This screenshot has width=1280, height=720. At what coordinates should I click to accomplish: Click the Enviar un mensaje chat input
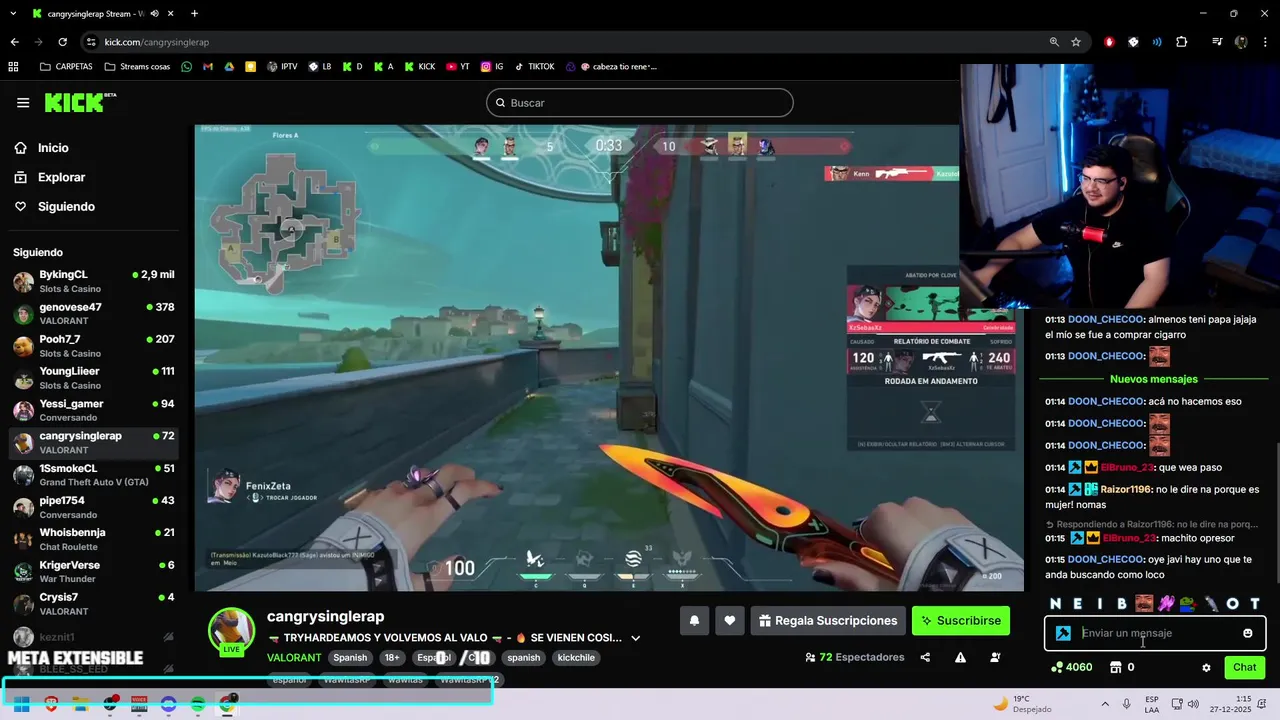click(1156, 633)
